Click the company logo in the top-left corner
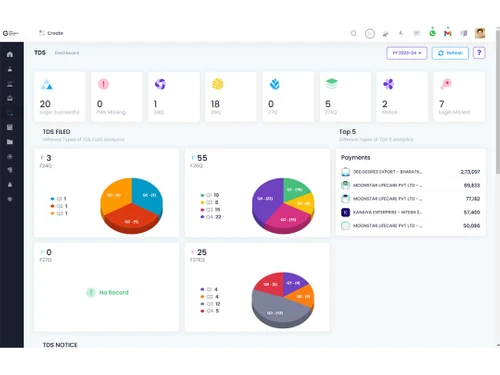 (x=11, y=33)
